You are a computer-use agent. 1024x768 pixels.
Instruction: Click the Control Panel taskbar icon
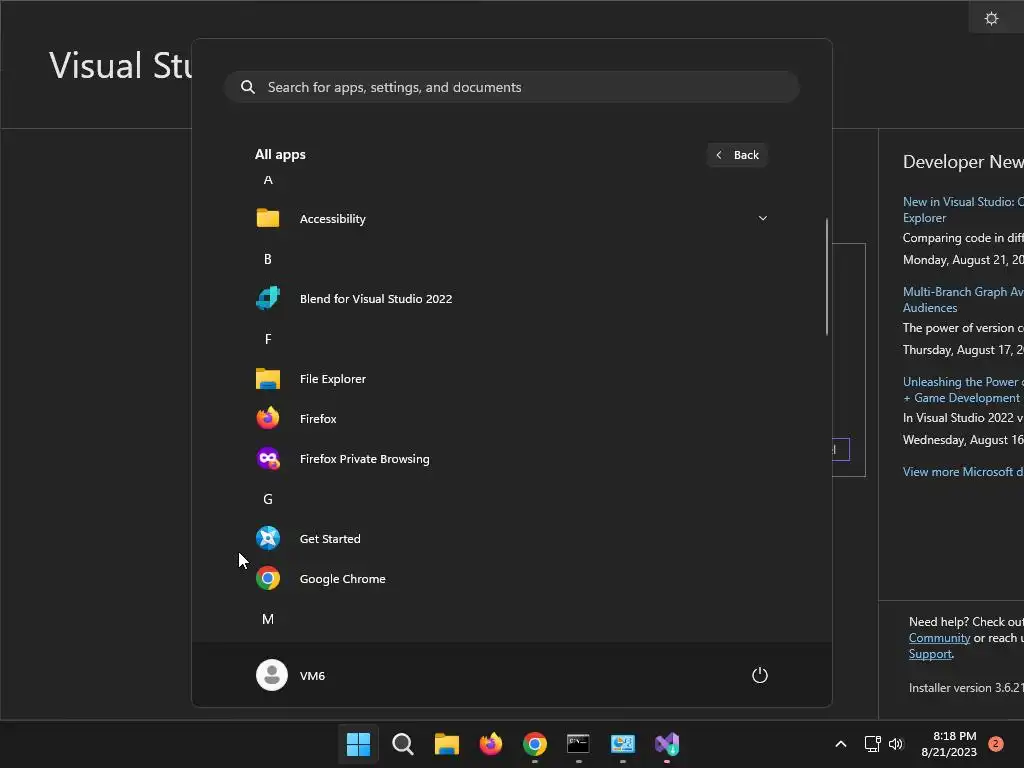(622, 744)
